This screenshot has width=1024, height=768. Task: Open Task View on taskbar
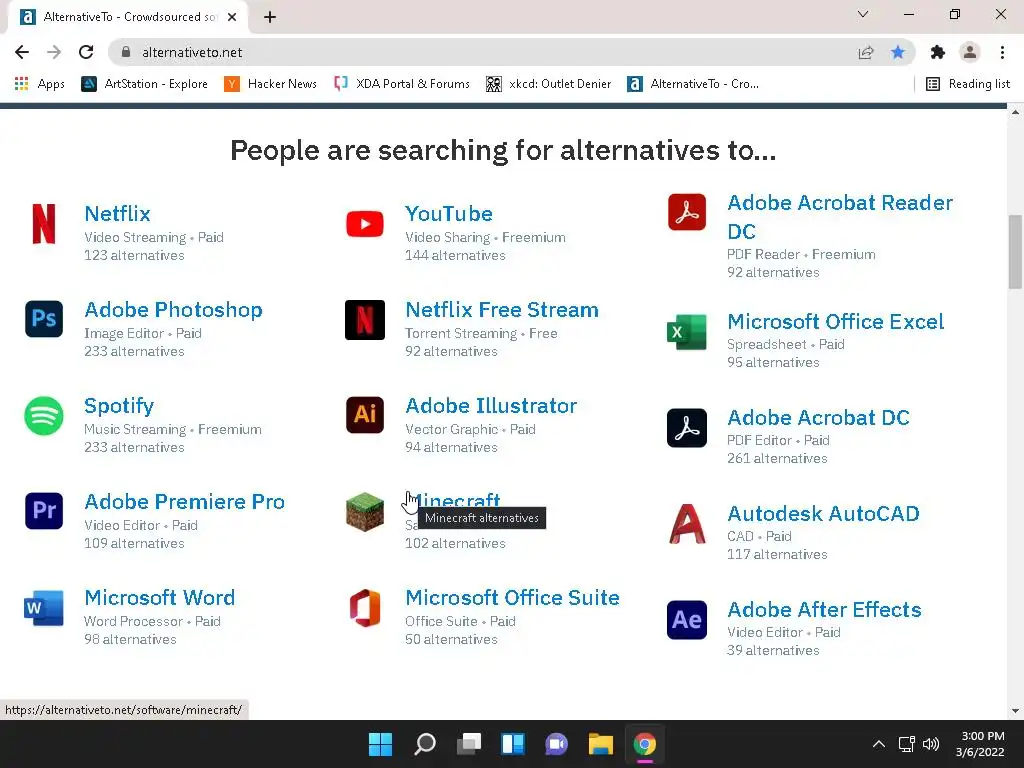click(468, 744)
